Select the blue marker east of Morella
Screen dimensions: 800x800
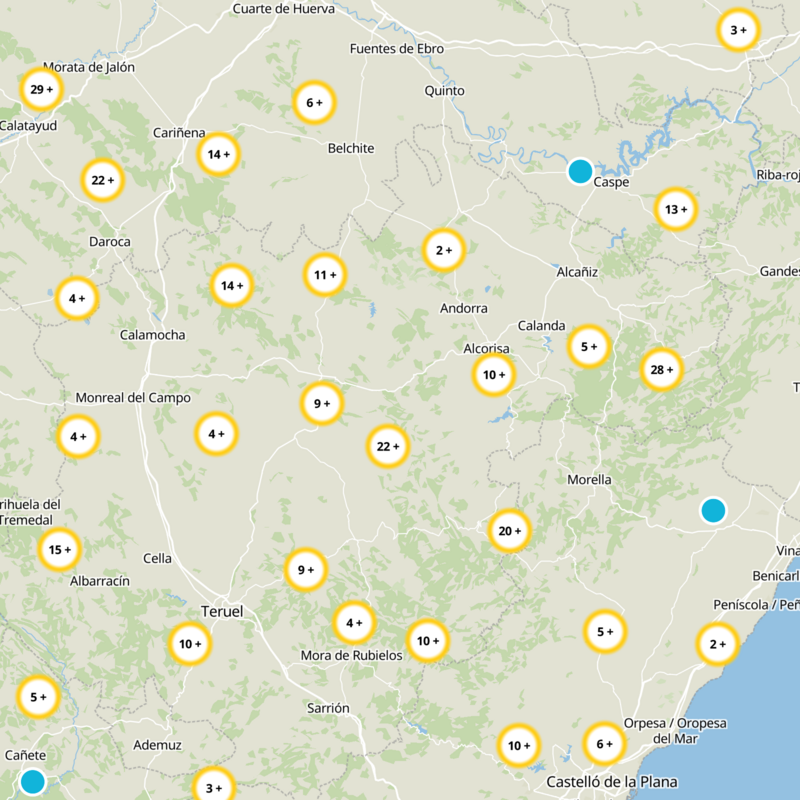pyautogui.click(x=713, y=511)
